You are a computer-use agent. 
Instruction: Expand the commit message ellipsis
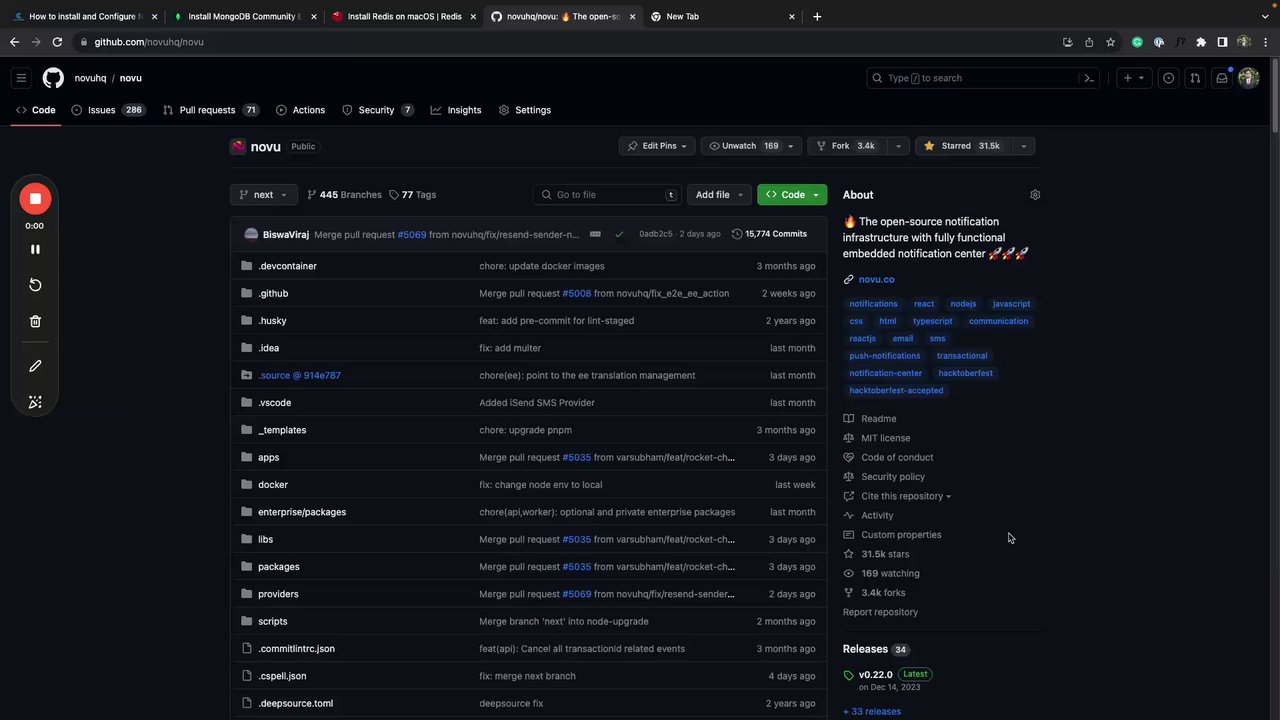tap(595, 234)
